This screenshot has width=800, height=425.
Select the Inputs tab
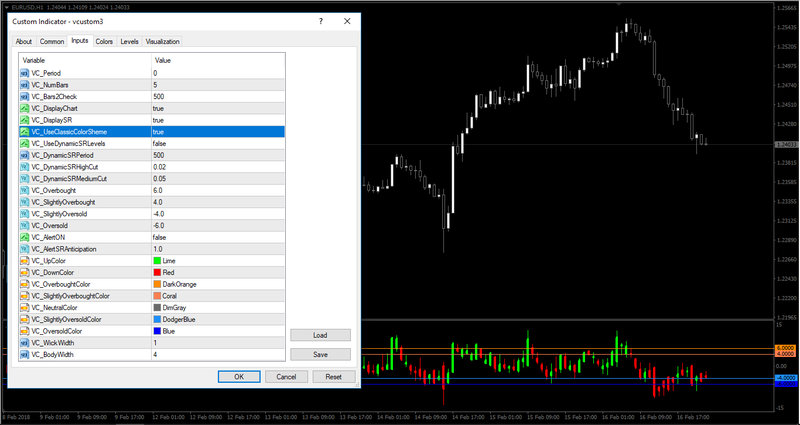[80, 40]
